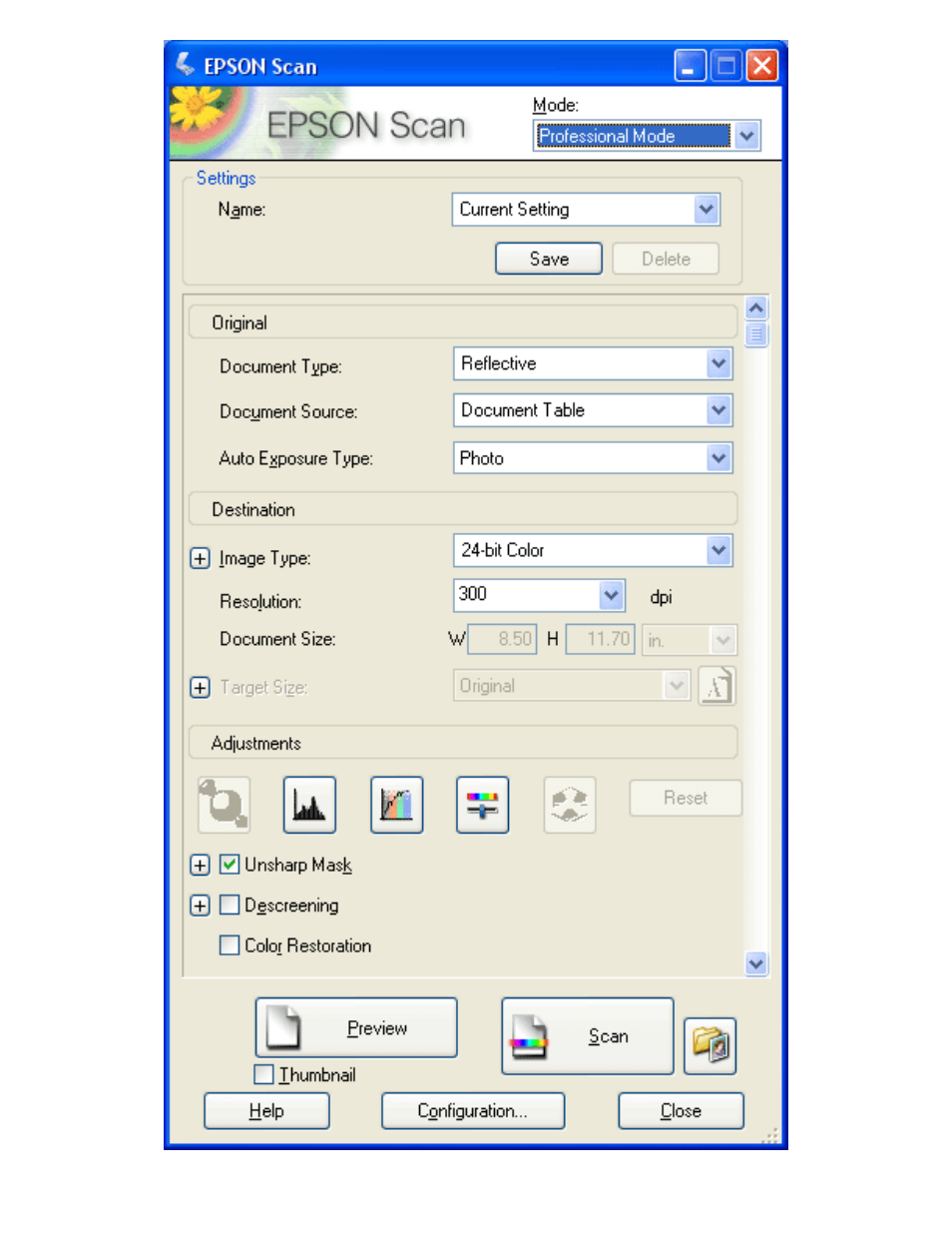Image resolution: width=952 pixels, height=1233 pixels.
Task: Toggle the Thumbnail checkbox
Action: (x=264, y=1074)
